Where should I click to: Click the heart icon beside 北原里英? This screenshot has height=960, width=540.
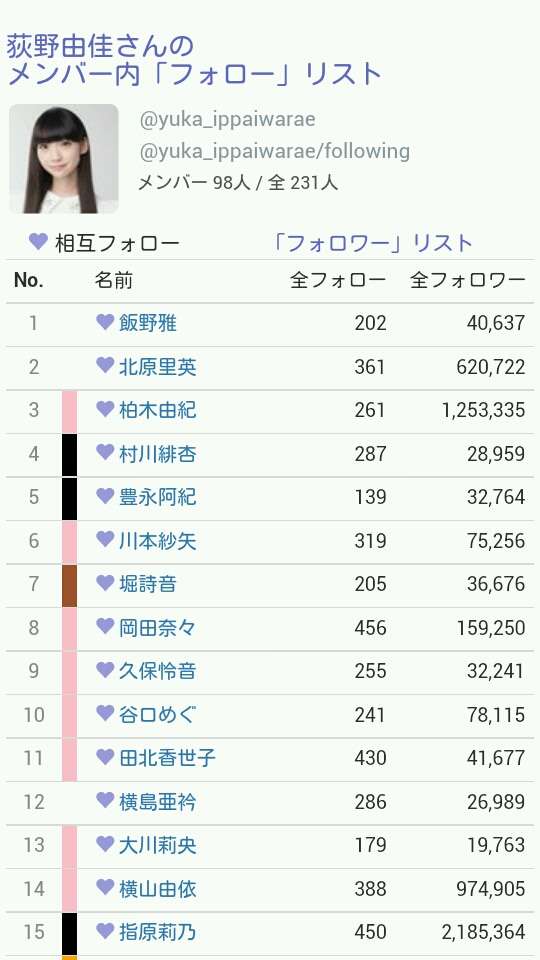[105, 365]
